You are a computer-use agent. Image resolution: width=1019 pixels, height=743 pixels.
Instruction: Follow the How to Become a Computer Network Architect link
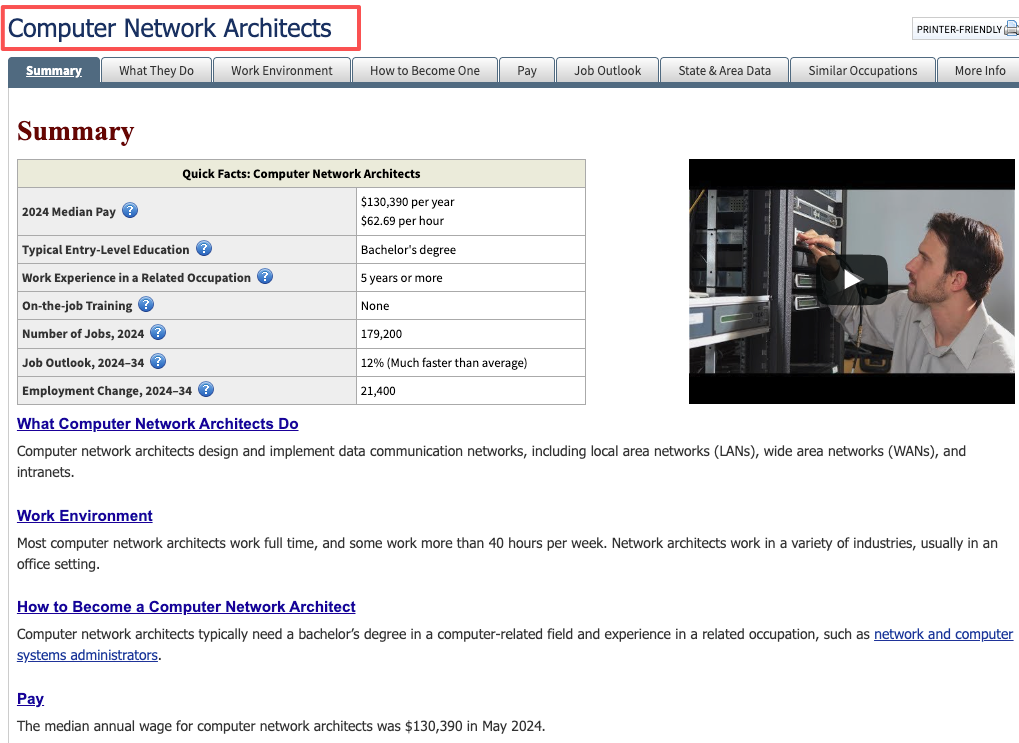click(186, 606)
